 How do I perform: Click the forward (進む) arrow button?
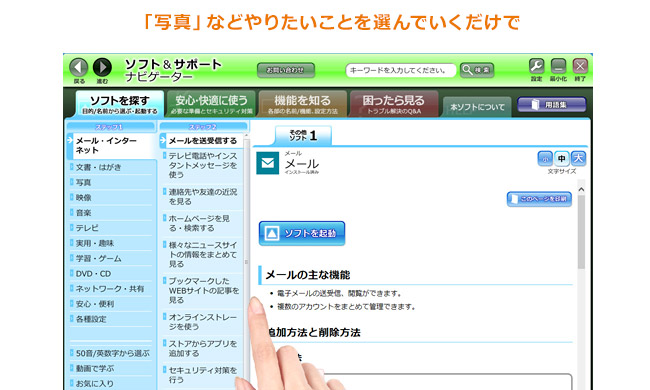pyautogui.click(x=102, y=67)
